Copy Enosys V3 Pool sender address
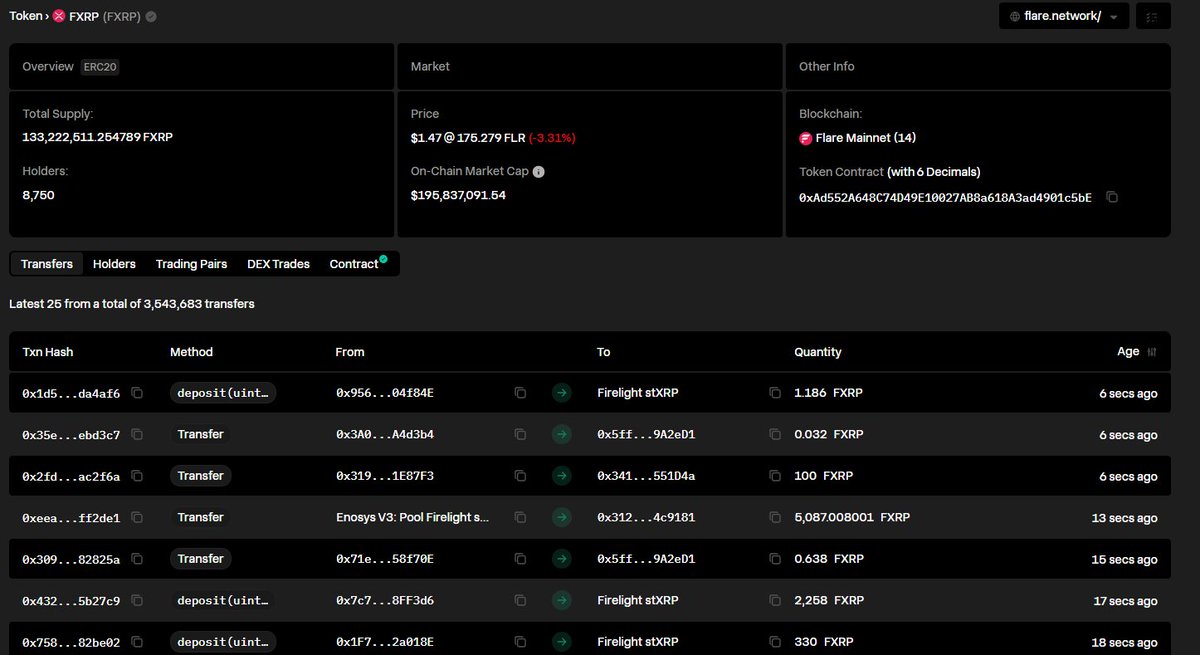Viewport: 1200px width, 655px height. point(520,517)
